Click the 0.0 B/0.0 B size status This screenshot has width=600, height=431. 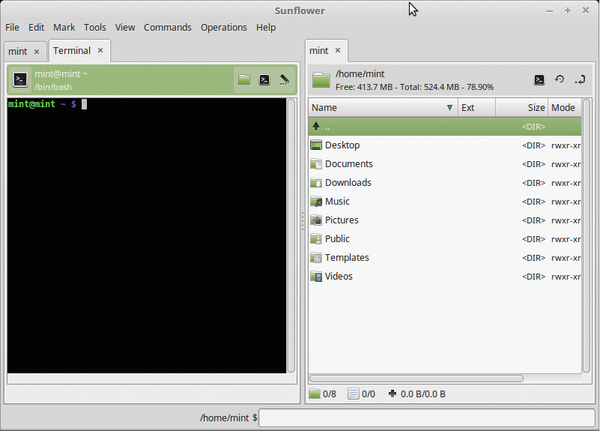(x=417, y=394)
